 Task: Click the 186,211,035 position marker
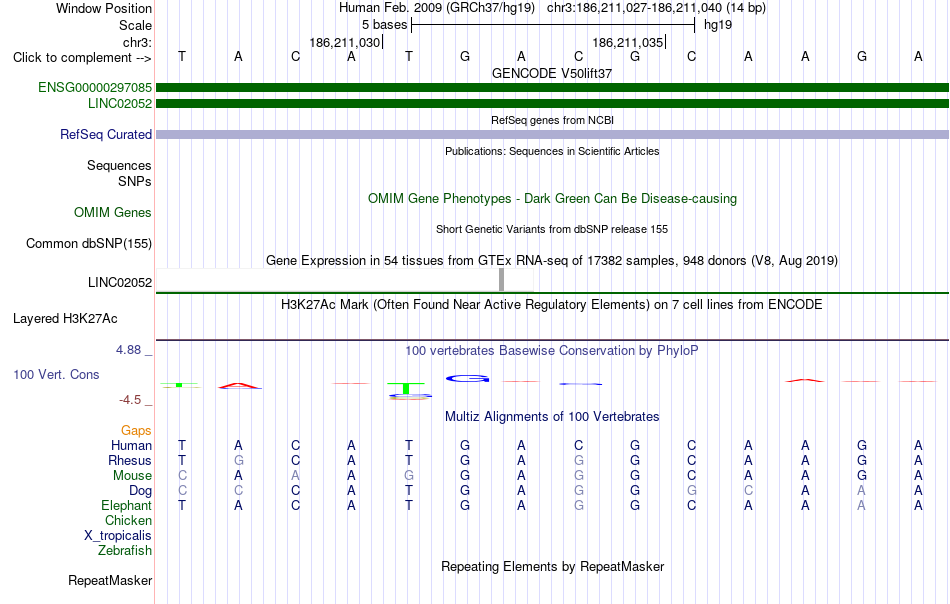(x=628, y=42)
